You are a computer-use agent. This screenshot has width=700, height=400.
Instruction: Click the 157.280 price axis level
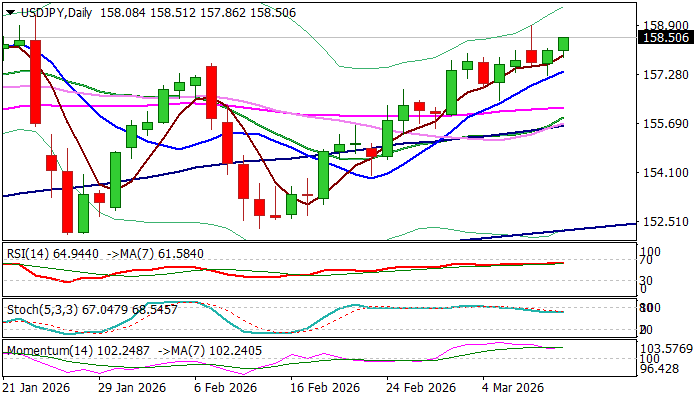point(665,75)
